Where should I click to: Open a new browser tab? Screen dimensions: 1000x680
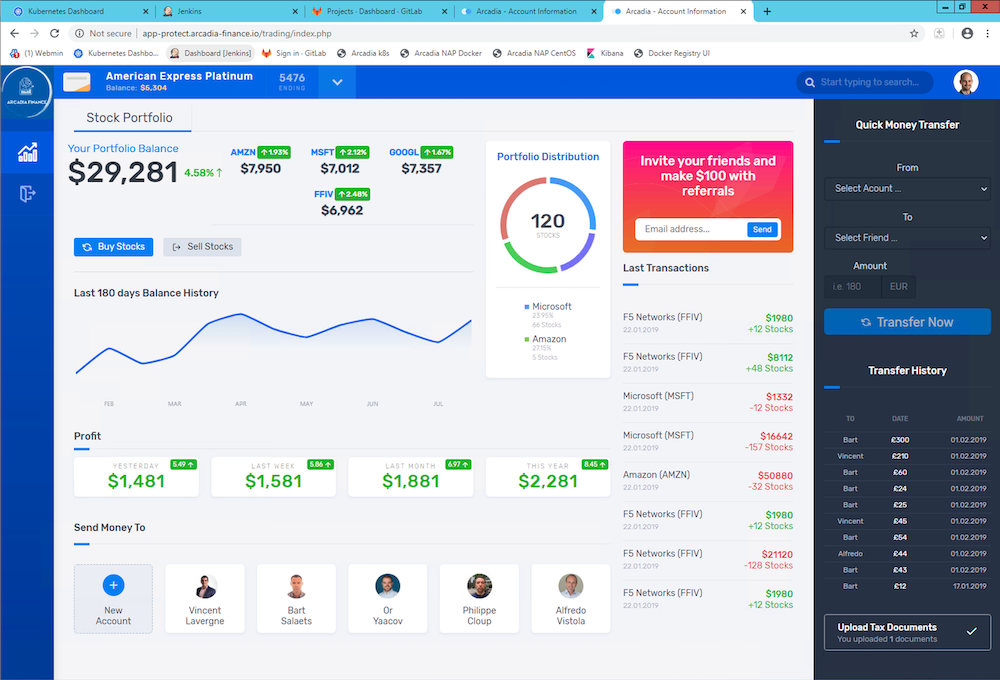coord(767,11)
